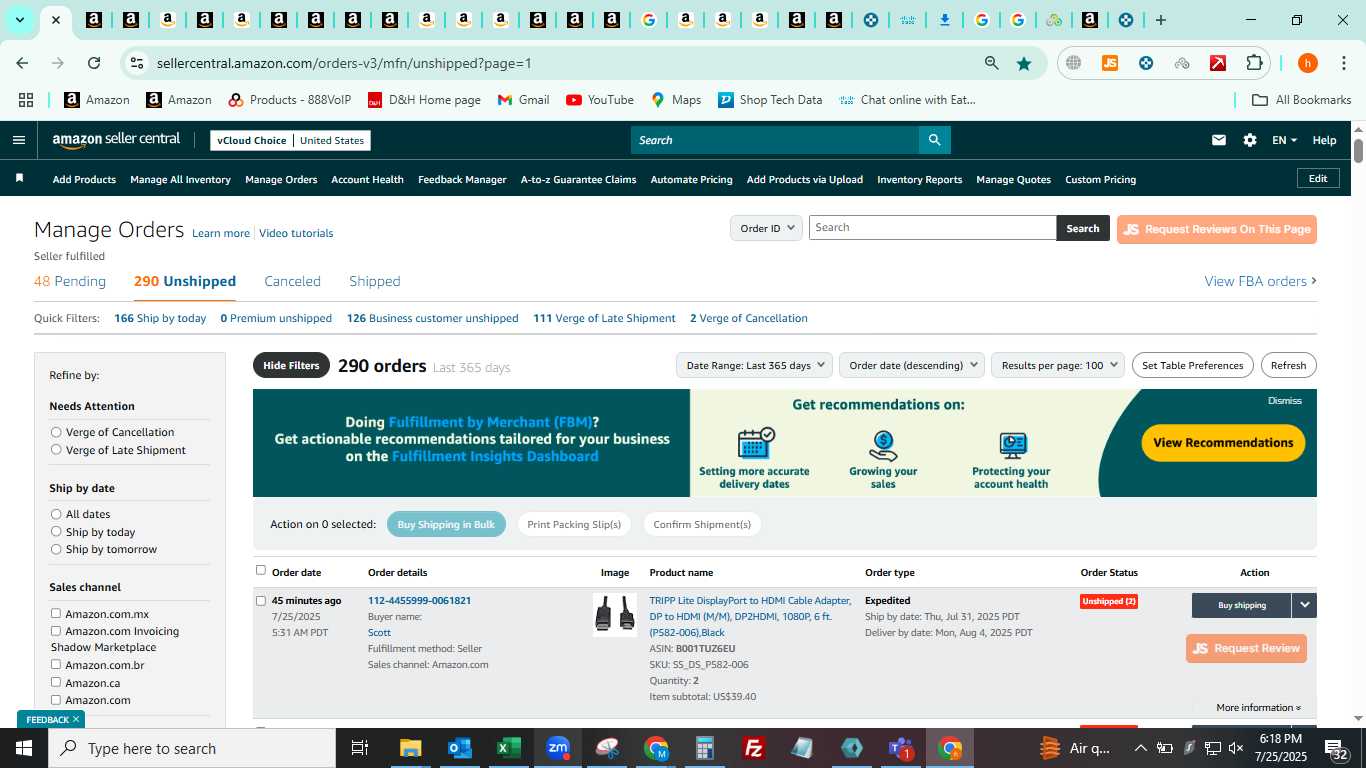Image resolution: width=1366 pixels, height=768 pixels.
Task: Open the Order ID search-type dropdown
Action: [766, 228]
